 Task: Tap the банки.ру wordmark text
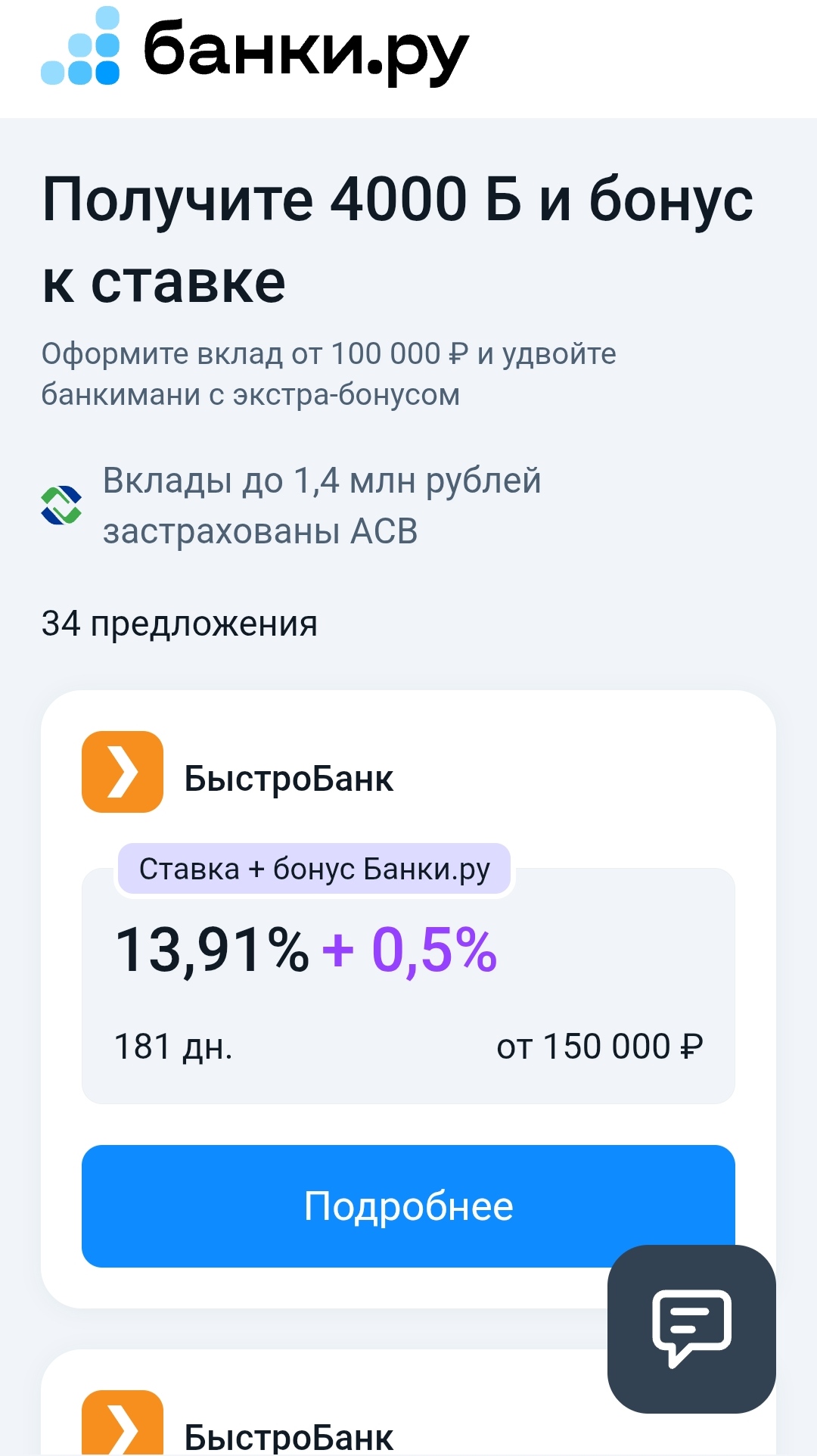tap(306, 50)
